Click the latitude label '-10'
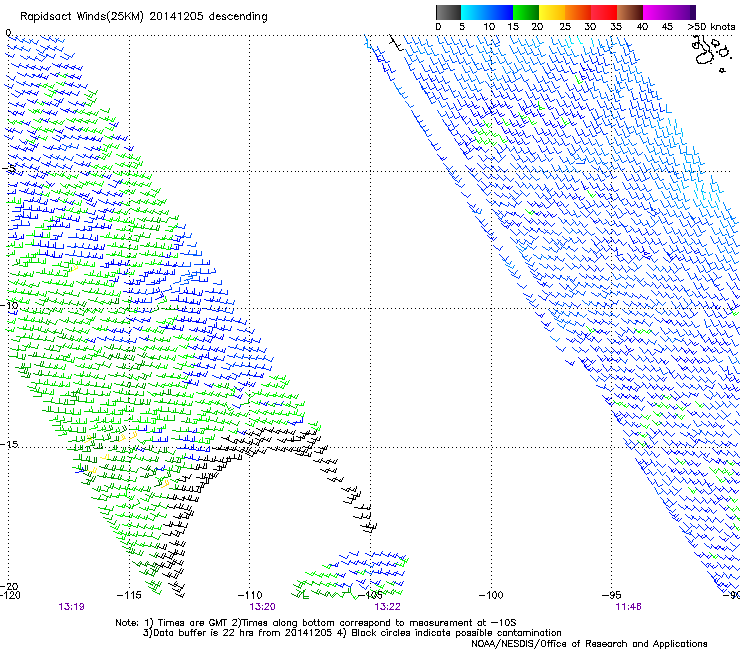740x650 pixels. point(9,305)
